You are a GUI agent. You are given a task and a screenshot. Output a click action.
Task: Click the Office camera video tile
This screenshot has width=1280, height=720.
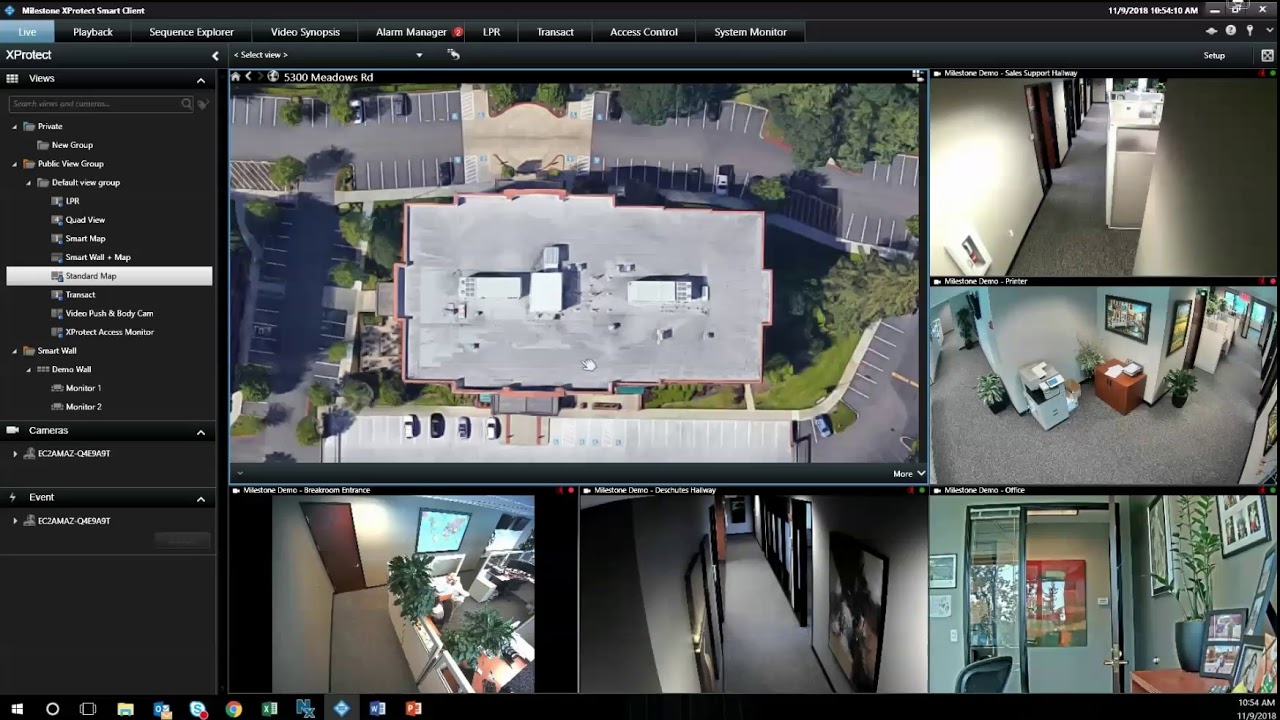click(1104, 594)
